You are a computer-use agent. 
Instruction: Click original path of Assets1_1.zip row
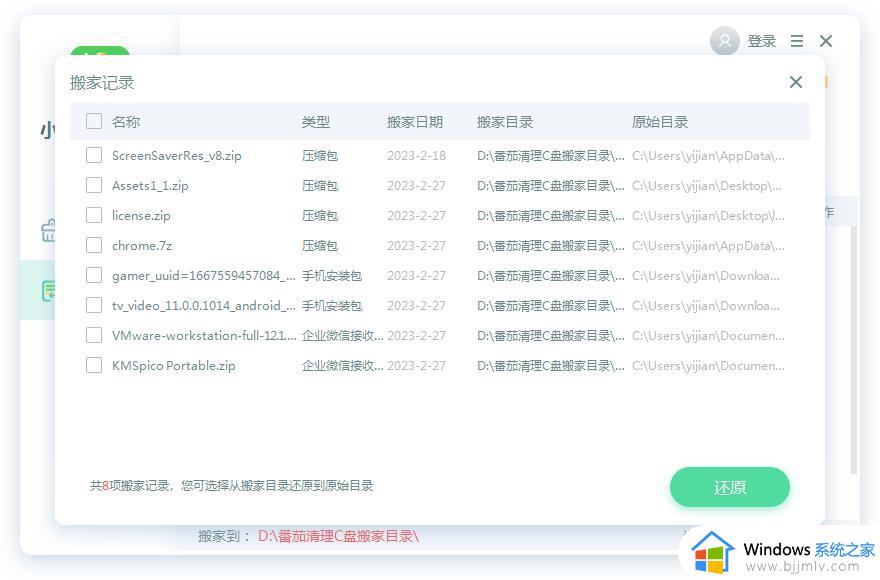point(707,186)
